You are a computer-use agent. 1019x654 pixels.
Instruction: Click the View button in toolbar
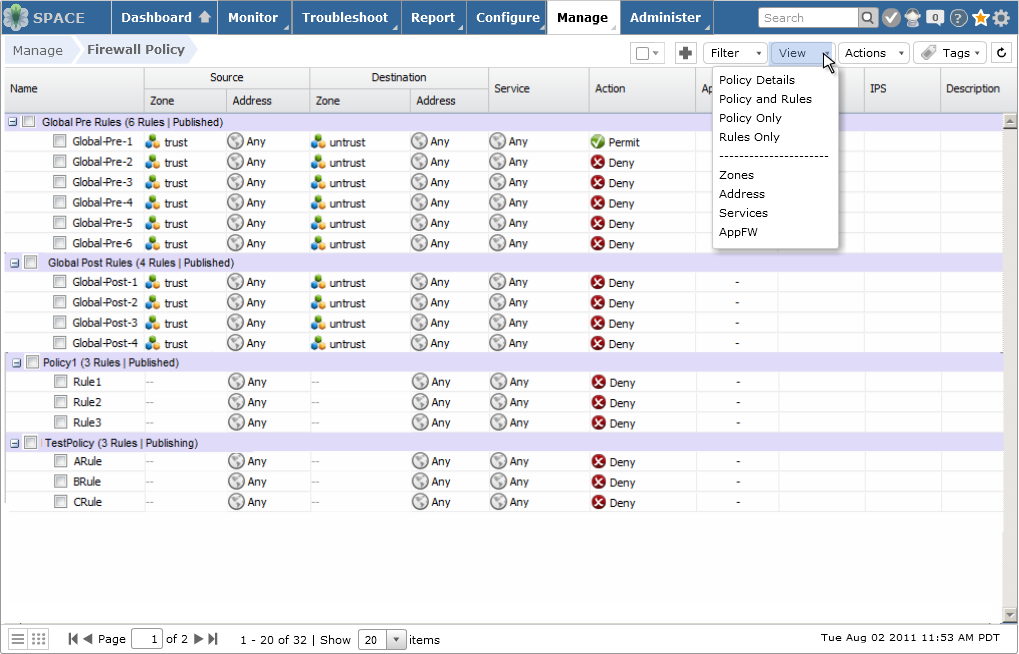(x=802, y=53)
